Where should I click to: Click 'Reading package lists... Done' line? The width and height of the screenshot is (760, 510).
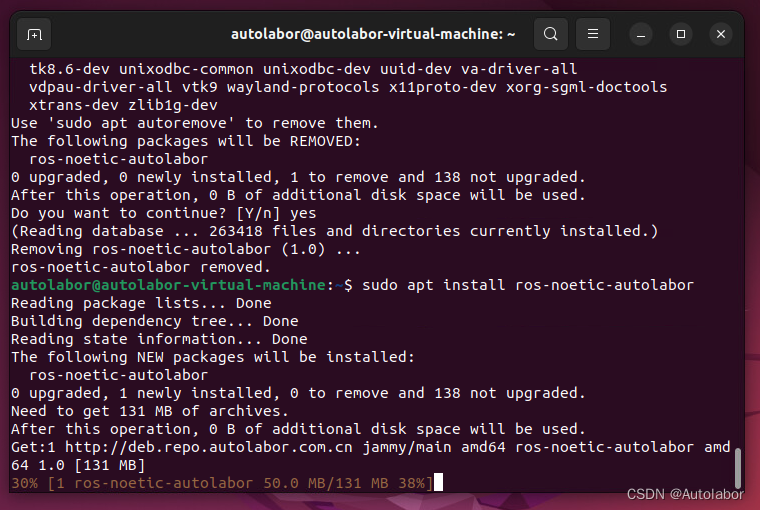click(141, 303)
